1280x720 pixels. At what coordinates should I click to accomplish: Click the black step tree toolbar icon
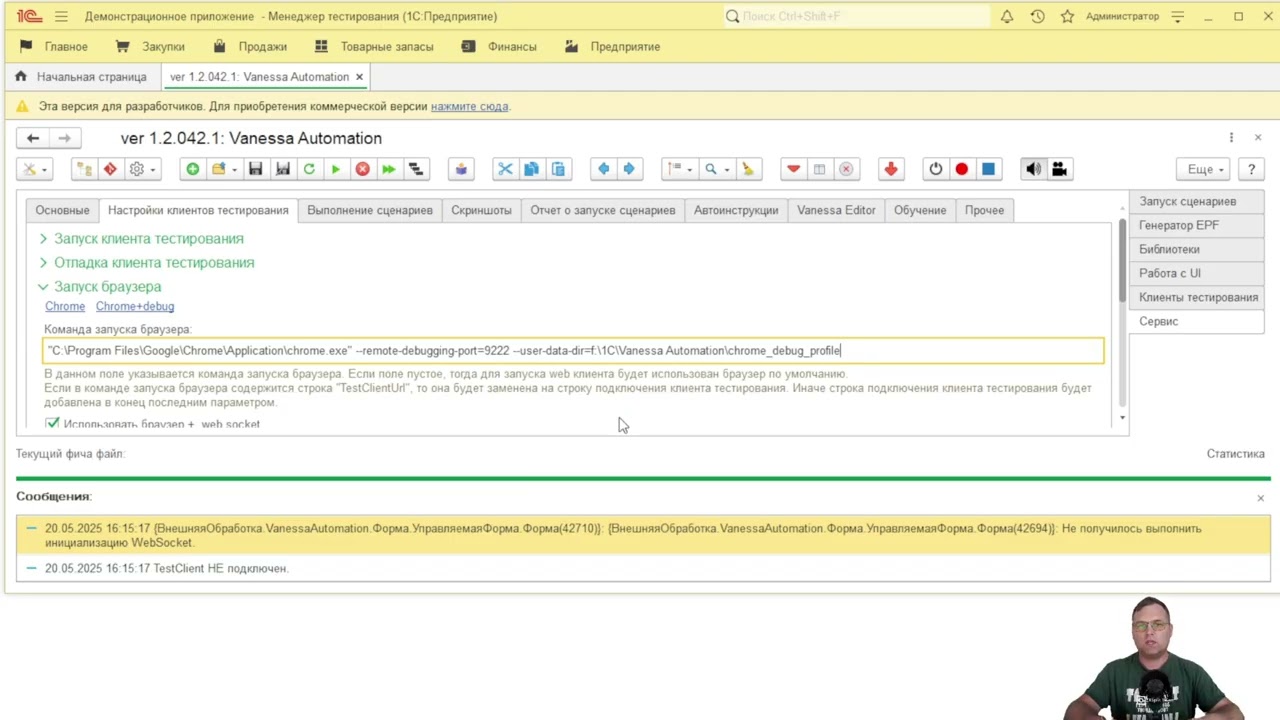(416, 169)
